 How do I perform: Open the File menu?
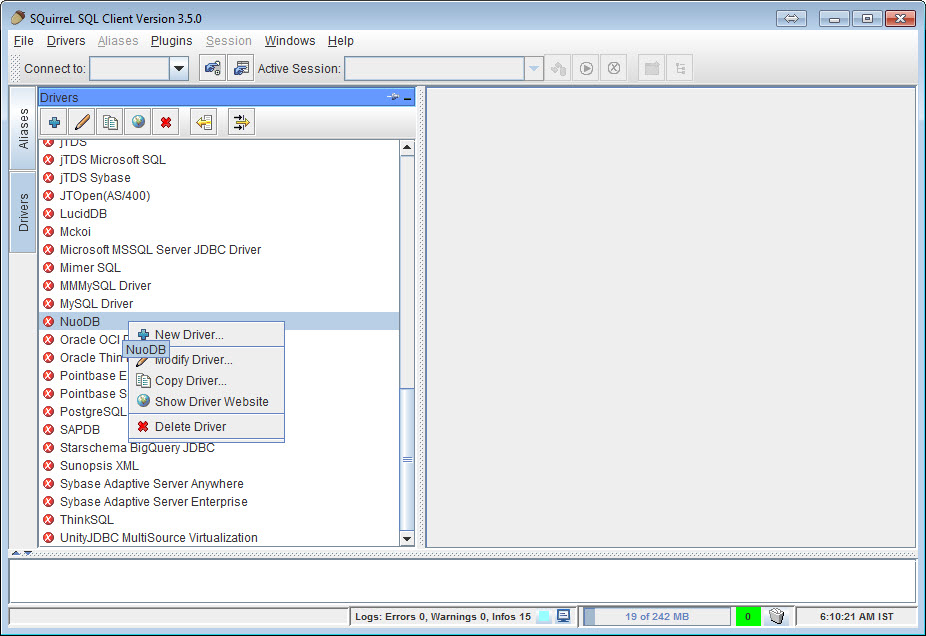(24, 41)
